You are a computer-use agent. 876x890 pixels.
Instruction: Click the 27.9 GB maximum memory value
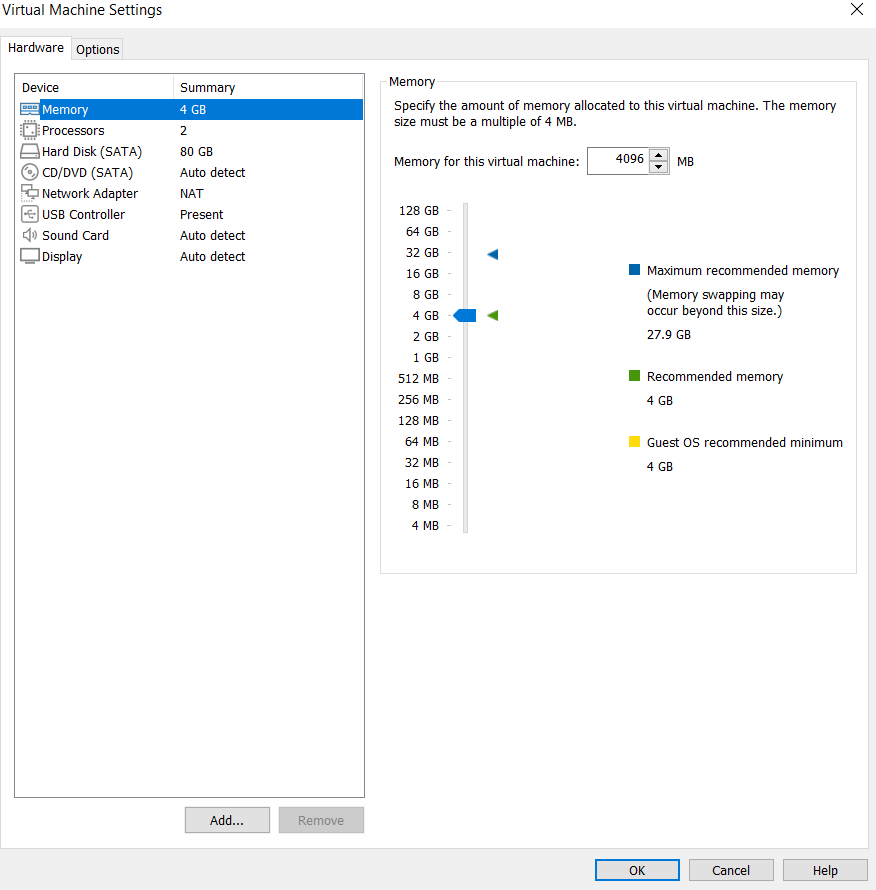click(669, 334)
